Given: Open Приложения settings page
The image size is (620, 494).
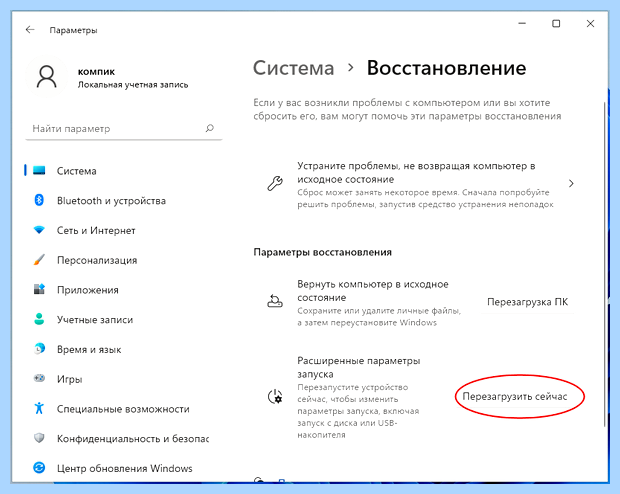Looking at the screenshot, I should point(123,290).
